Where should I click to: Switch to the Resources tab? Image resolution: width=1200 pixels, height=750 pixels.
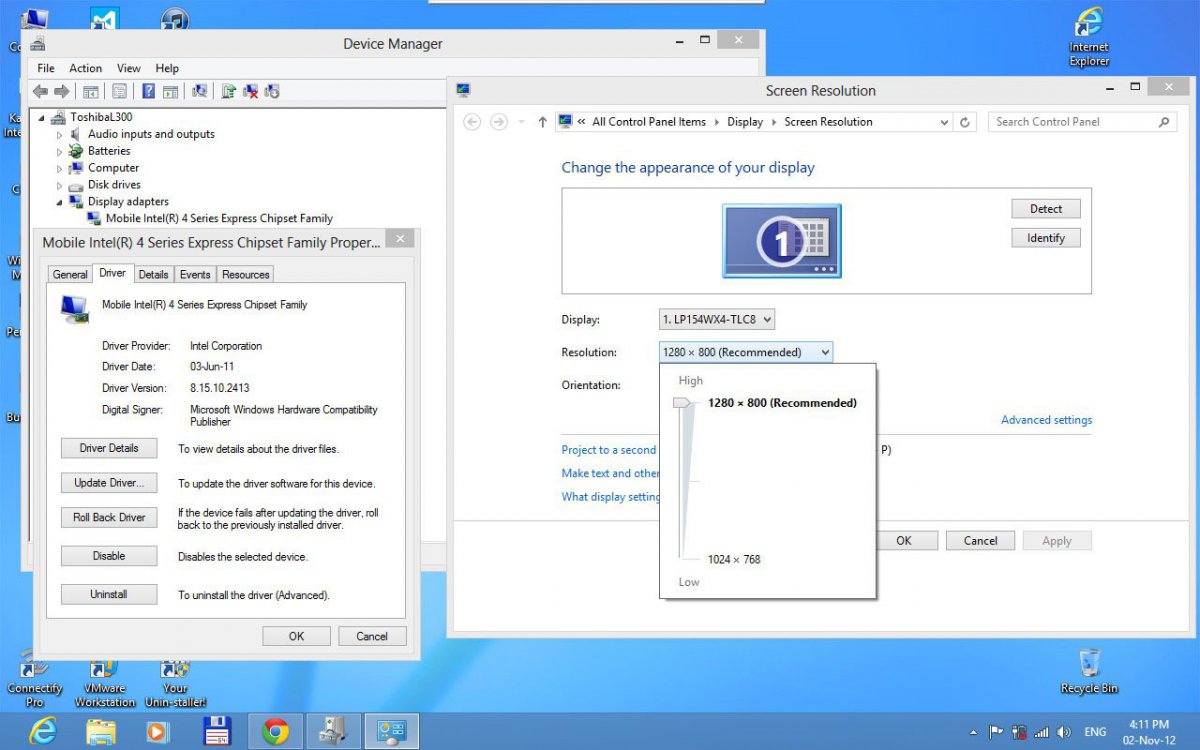pyautogui.click(x=245, y=275)
